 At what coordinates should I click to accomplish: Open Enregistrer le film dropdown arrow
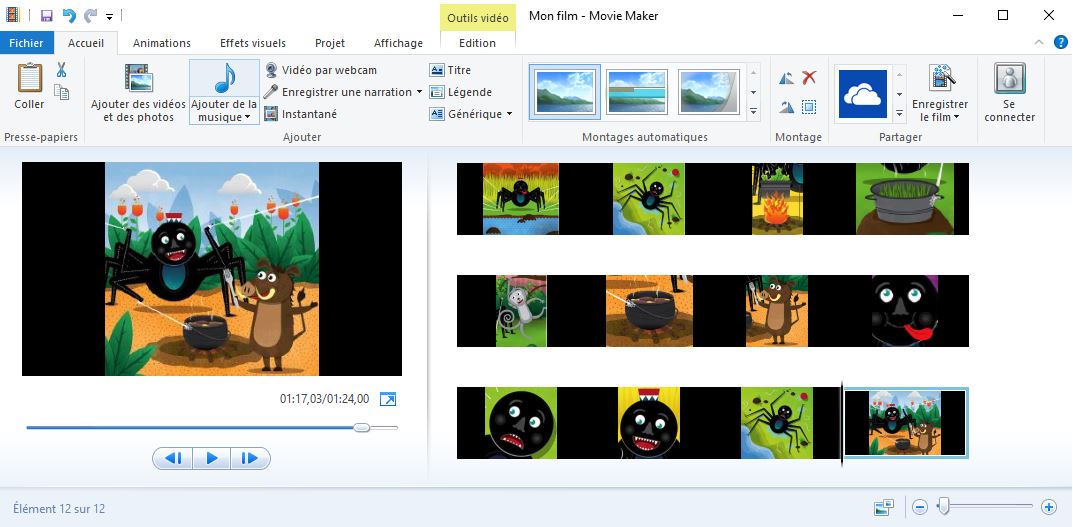coord(957,117)
